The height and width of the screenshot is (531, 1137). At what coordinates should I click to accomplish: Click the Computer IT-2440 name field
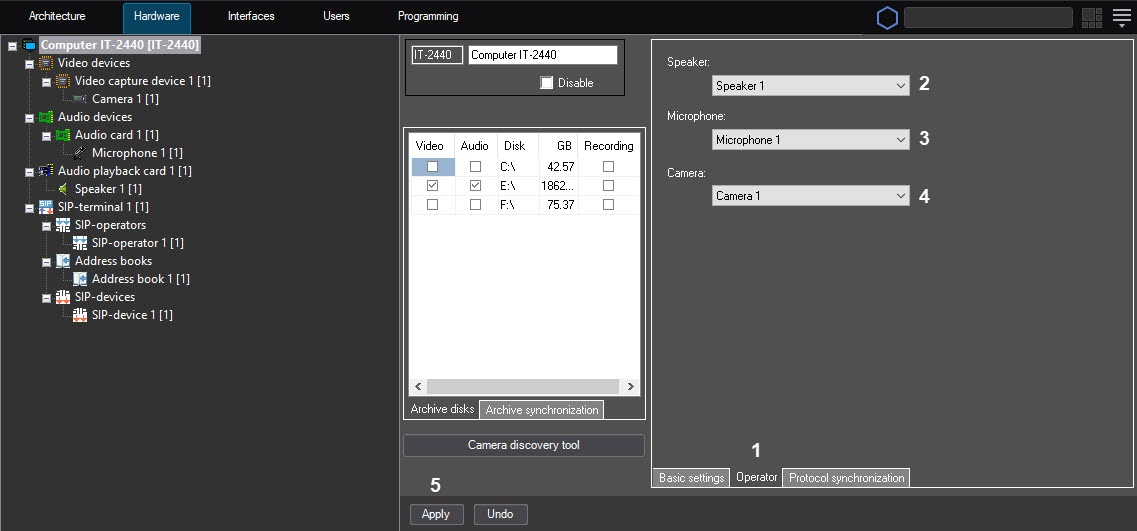pos(542,55)
